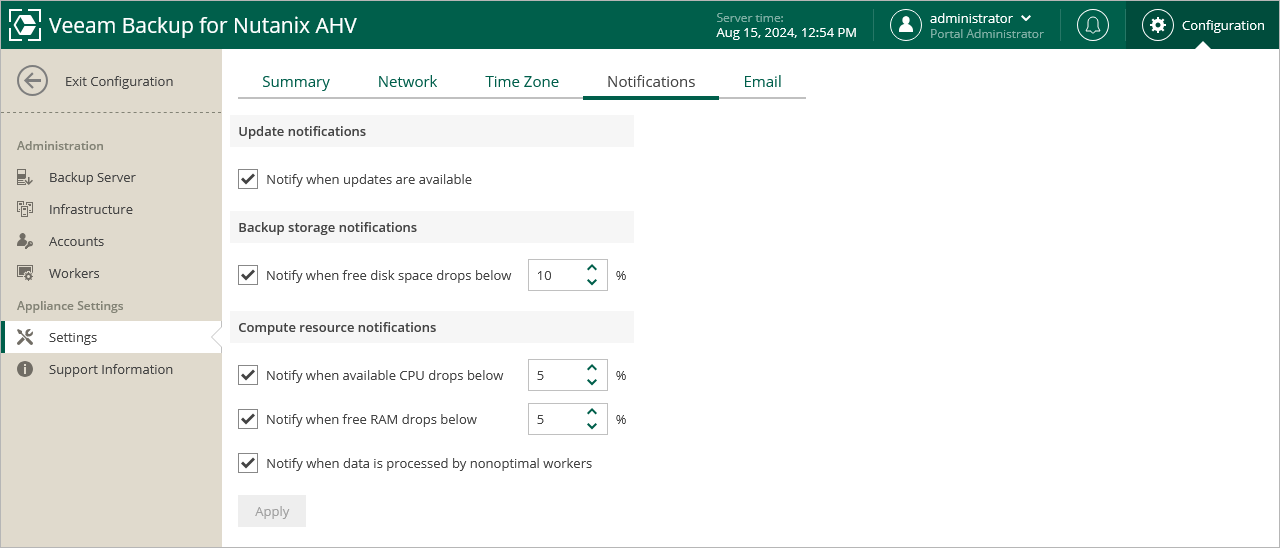Open the notifications bell icon
Image resolution: width=1280 pixels, height=548 pixels.
coord(1092,25)
